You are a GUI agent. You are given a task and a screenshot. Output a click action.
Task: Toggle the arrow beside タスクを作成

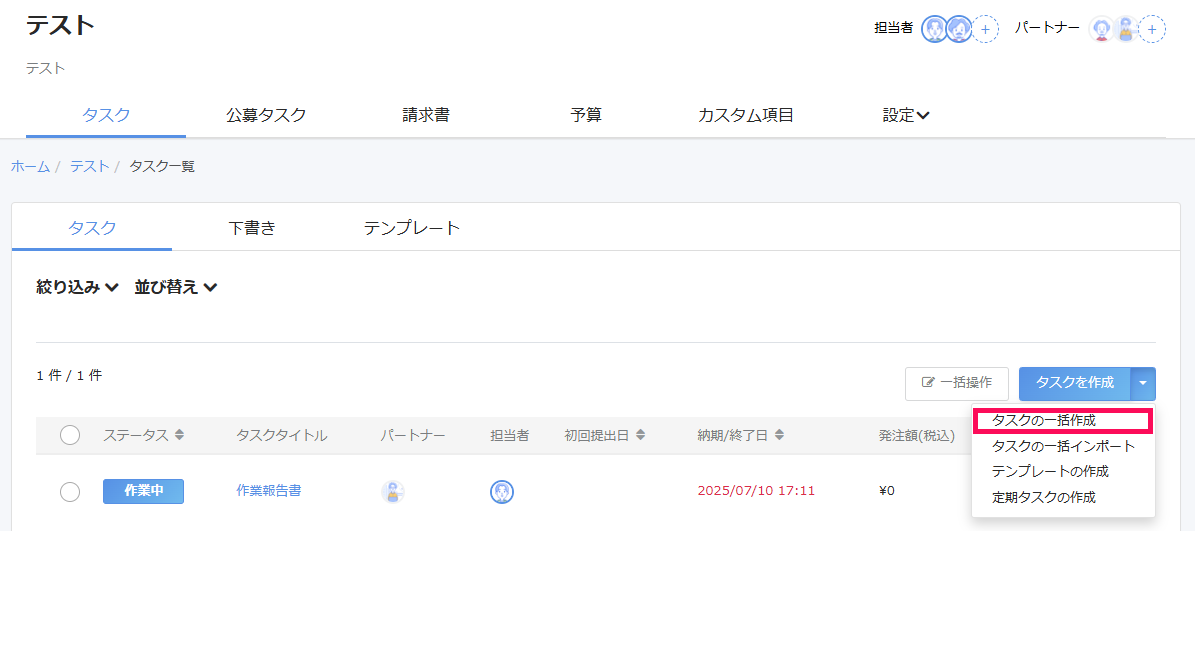(1142, 383)
